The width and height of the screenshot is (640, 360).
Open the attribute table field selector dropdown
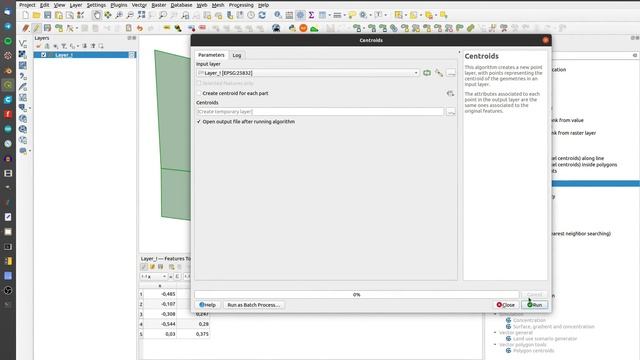(x=153, y=277)
